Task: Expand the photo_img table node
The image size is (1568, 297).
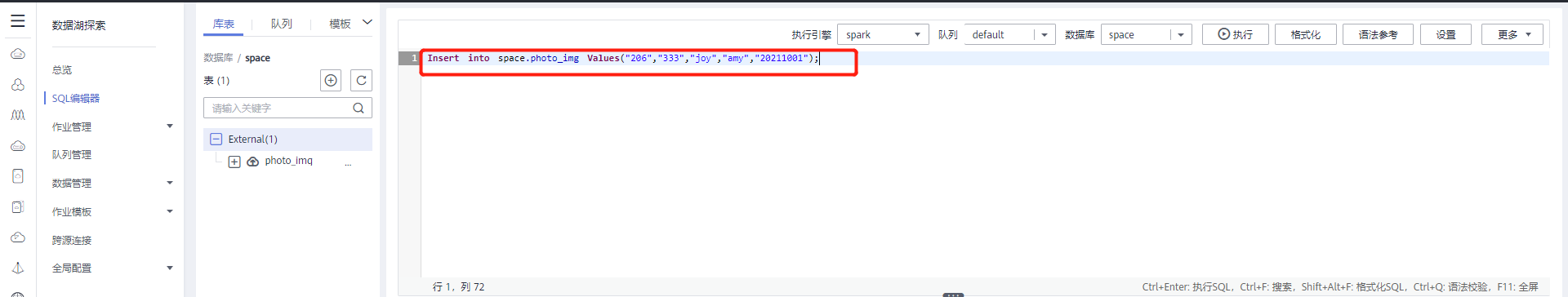Action: coord(234,162)
